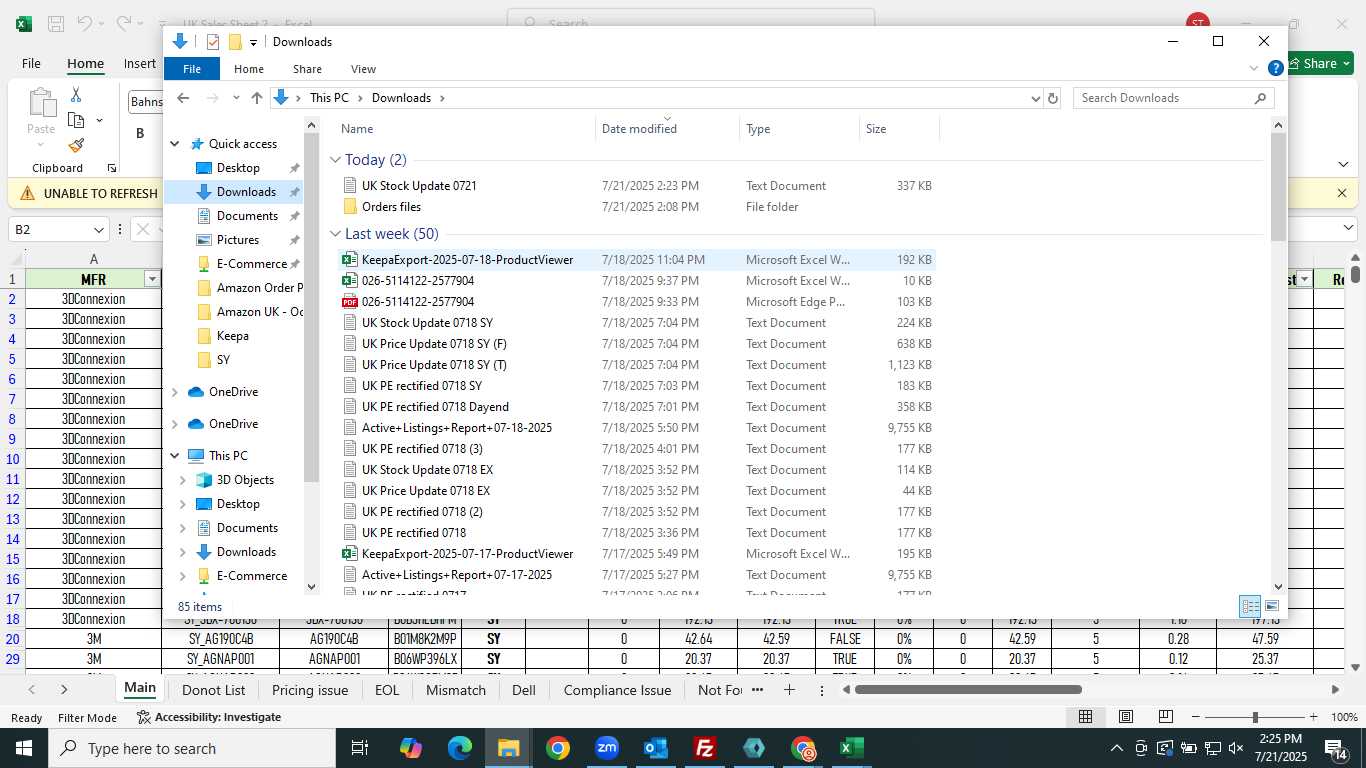Click the Windows Start button
This screenshot has width=1366, height=768.
point(24,748)
